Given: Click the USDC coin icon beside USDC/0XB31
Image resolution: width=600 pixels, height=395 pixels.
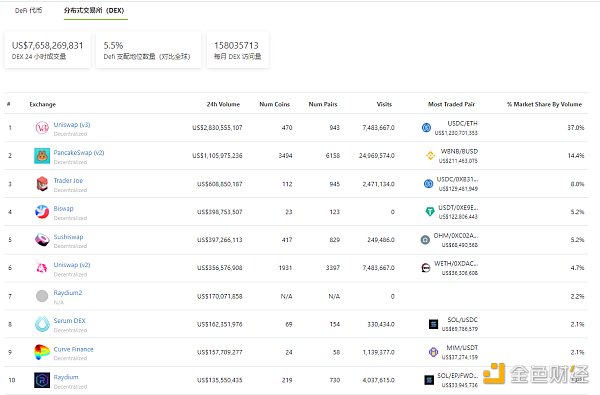Looking at the screenshot, I should [429, 184].
